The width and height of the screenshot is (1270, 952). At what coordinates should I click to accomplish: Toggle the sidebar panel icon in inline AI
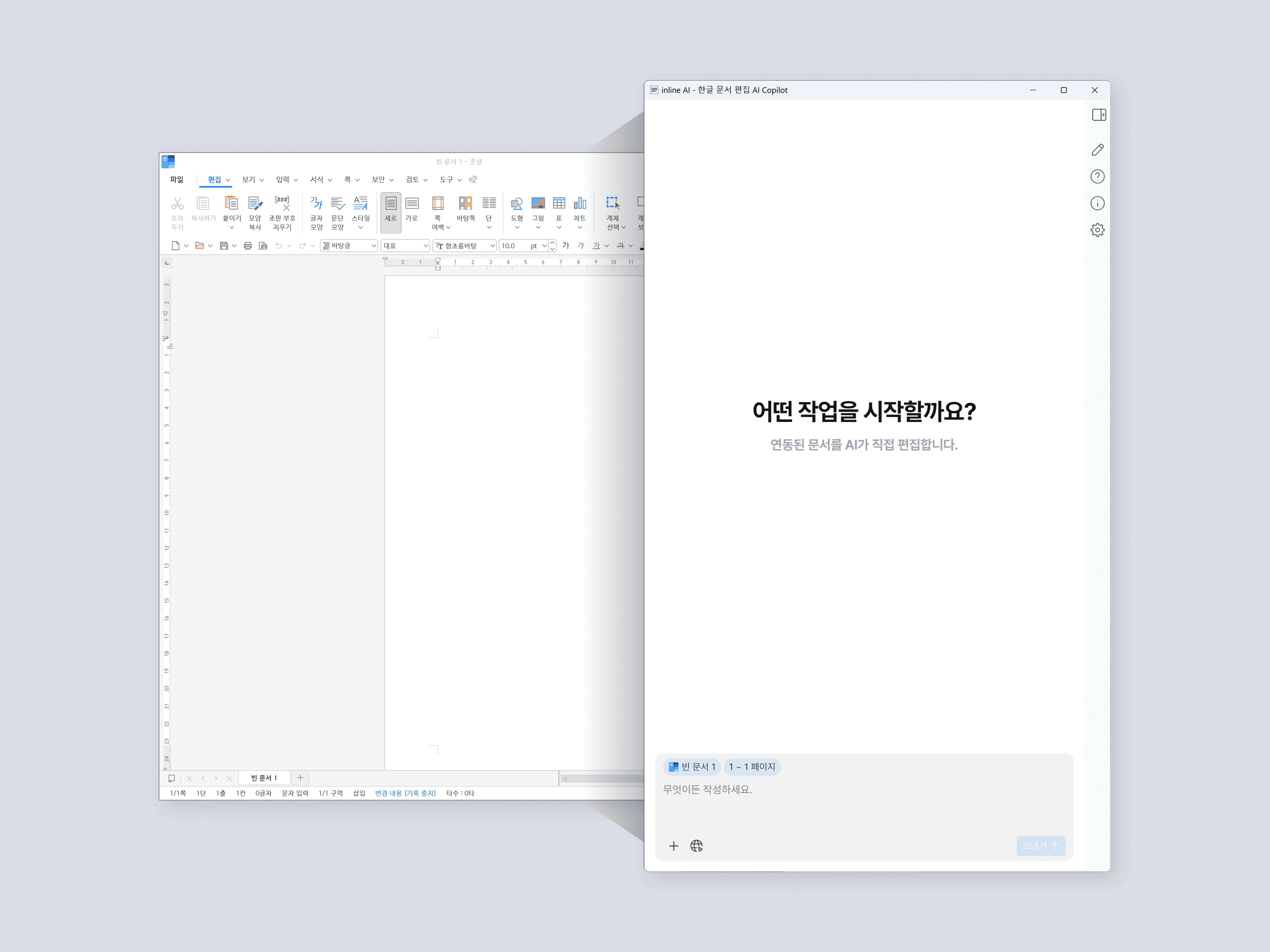pos(1099,115)
